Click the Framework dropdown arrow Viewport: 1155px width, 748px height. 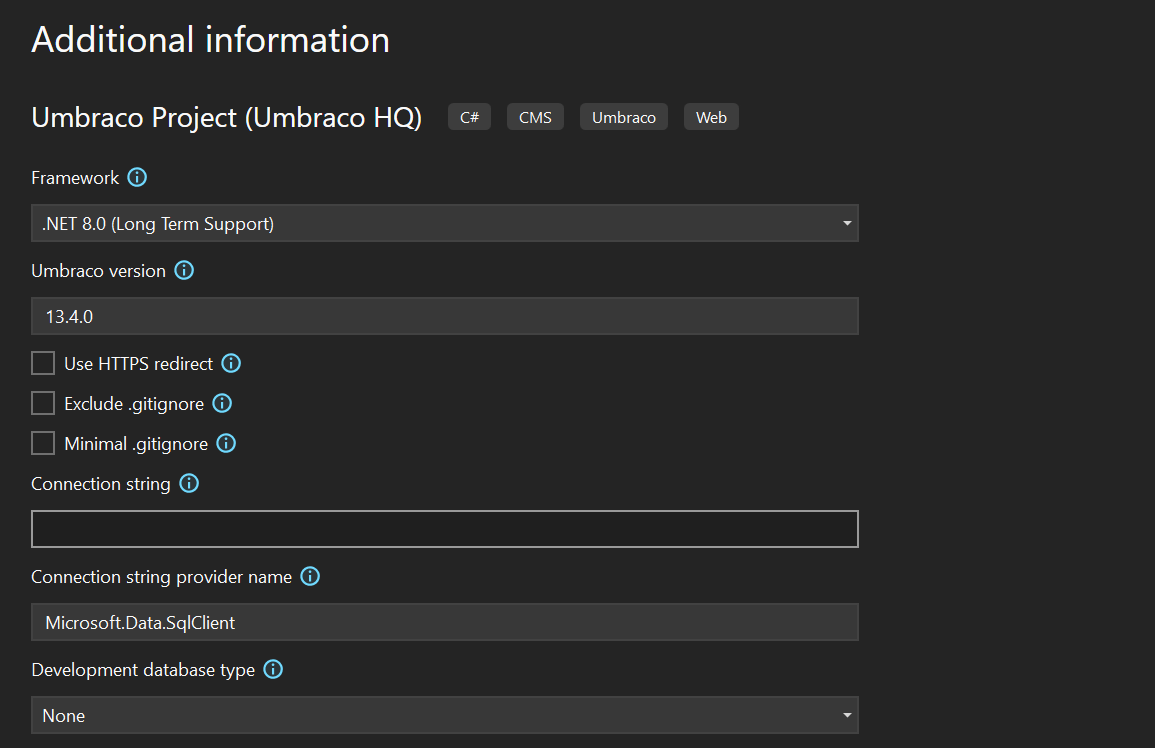[847, 223]
